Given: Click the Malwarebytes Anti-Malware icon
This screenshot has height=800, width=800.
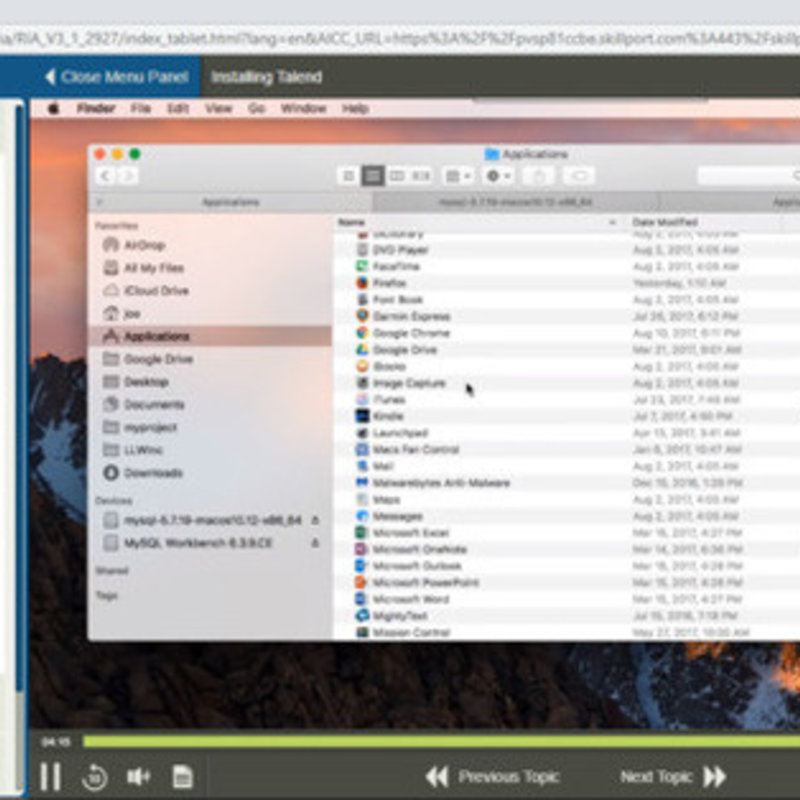Looking at the screenshot, I should tap(362, 483).
